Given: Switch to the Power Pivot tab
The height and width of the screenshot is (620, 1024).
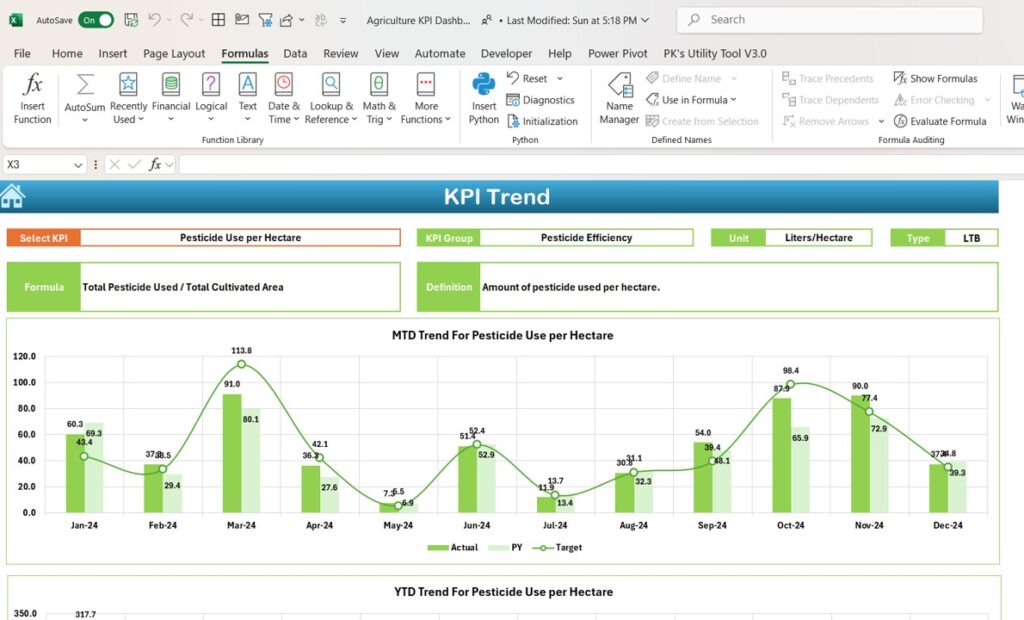Looking at the screenshot, I should pos(618,54).
